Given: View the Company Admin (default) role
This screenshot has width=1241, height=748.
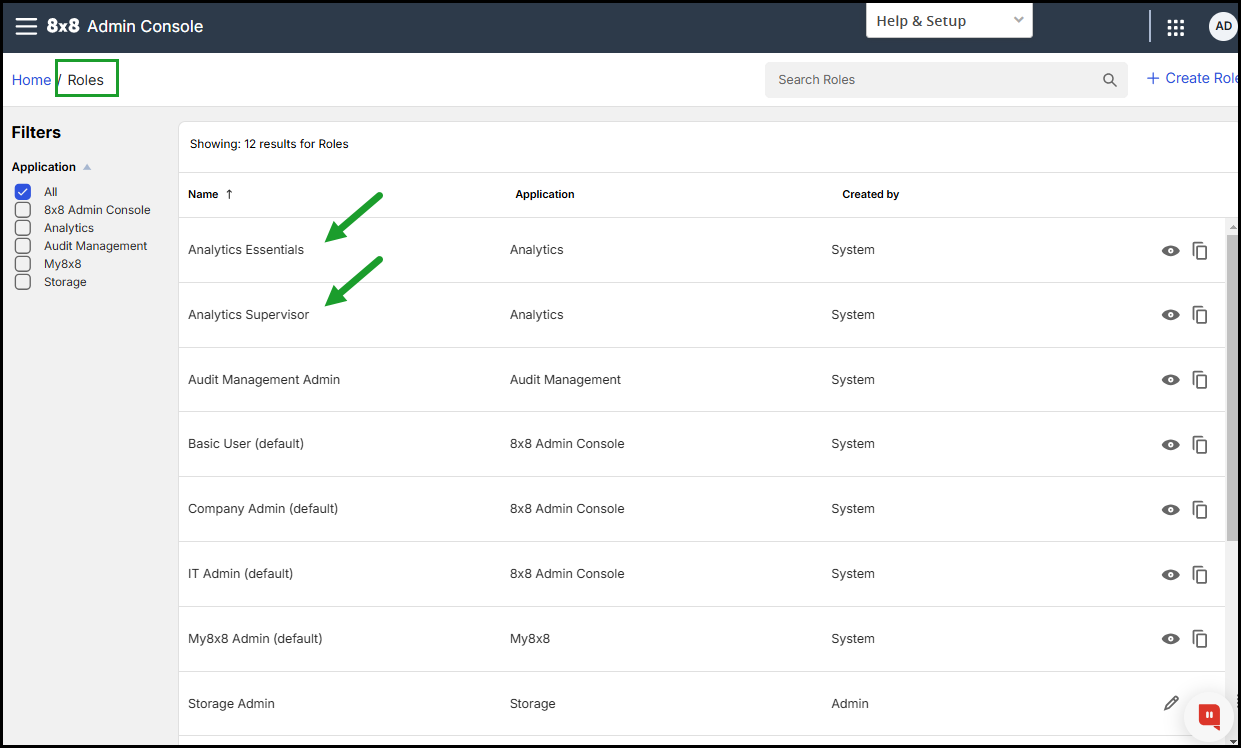Looking at the screenshot, I should 1170,510.
